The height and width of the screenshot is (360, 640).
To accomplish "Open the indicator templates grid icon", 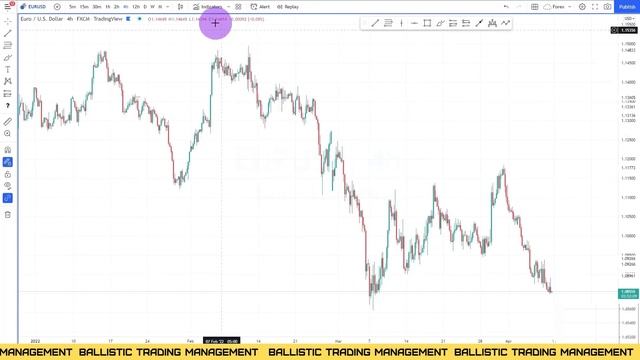I will 238,7.
